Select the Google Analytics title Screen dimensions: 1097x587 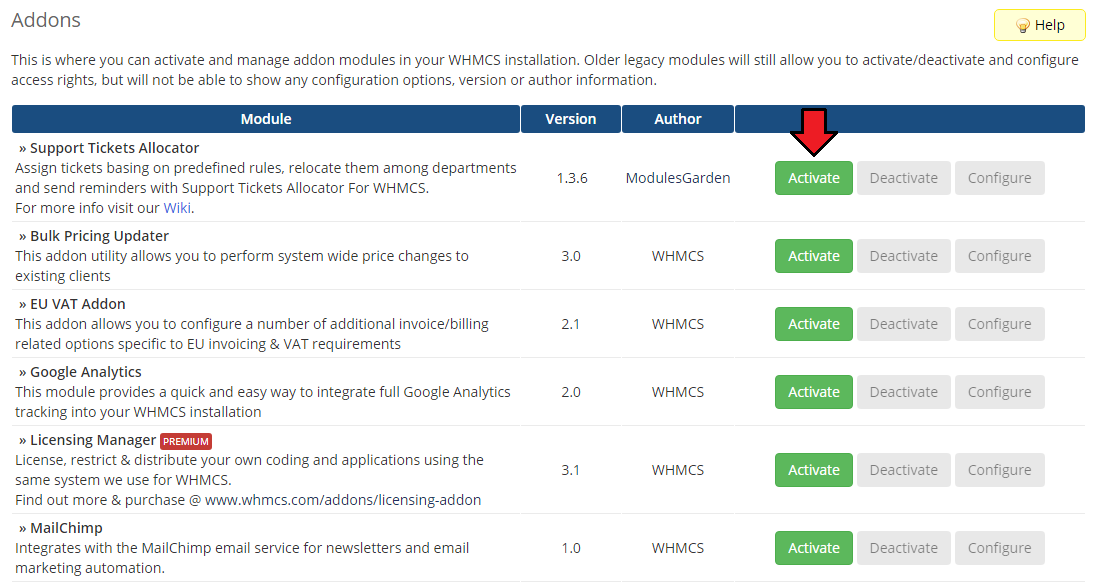(x=85, y=372)
